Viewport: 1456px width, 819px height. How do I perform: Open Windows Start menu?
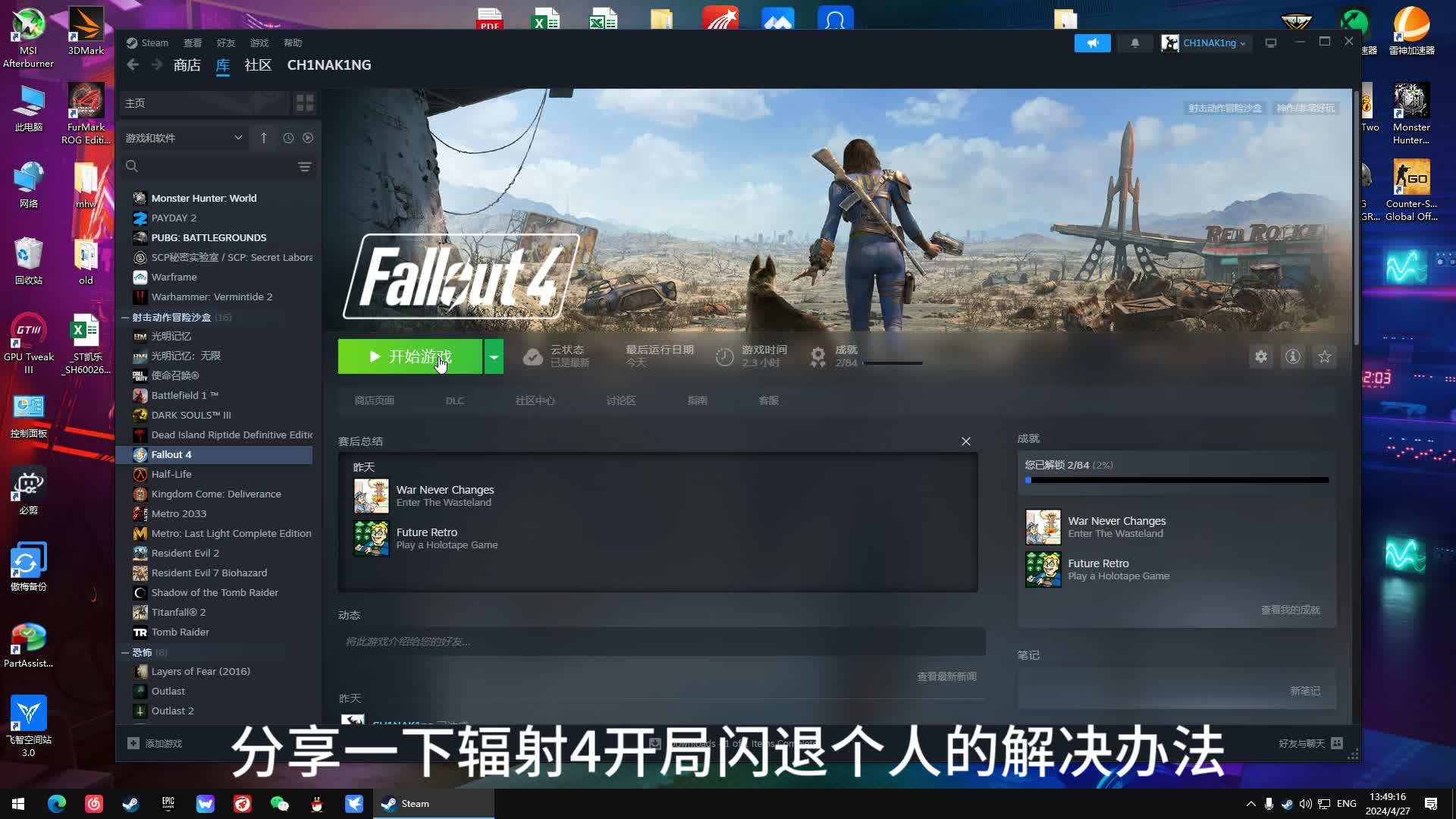tap(18, 804)
